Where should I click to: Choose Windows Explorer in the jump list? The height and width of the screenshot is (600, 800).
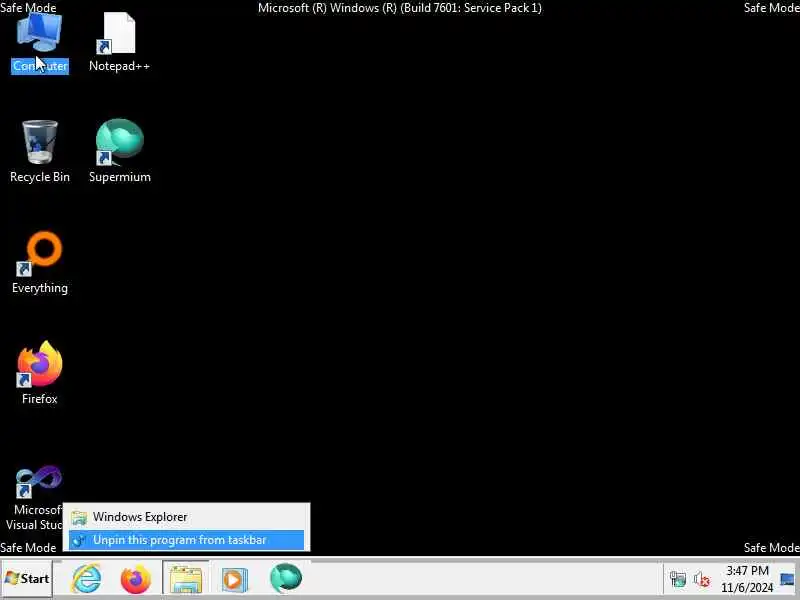pos(186,517)
